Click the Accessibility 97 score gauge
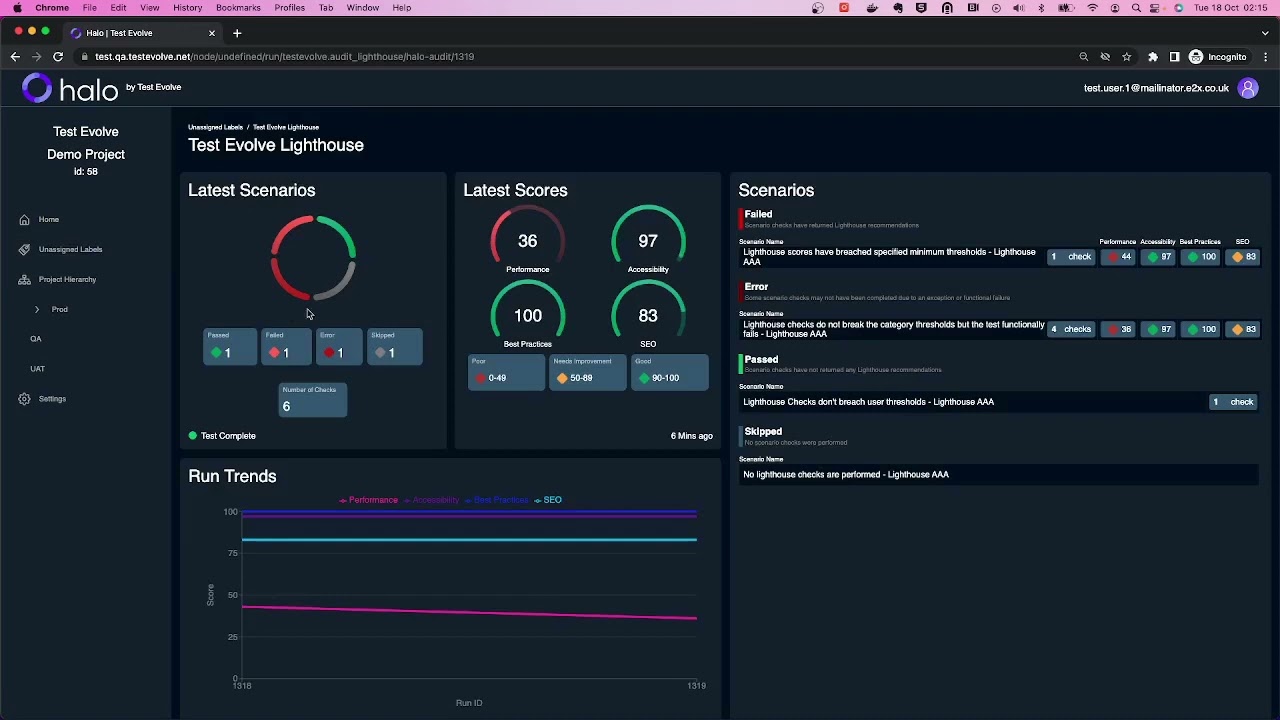Image resolution: width=1280 pixels, height=720 pixels. point(648,240)
